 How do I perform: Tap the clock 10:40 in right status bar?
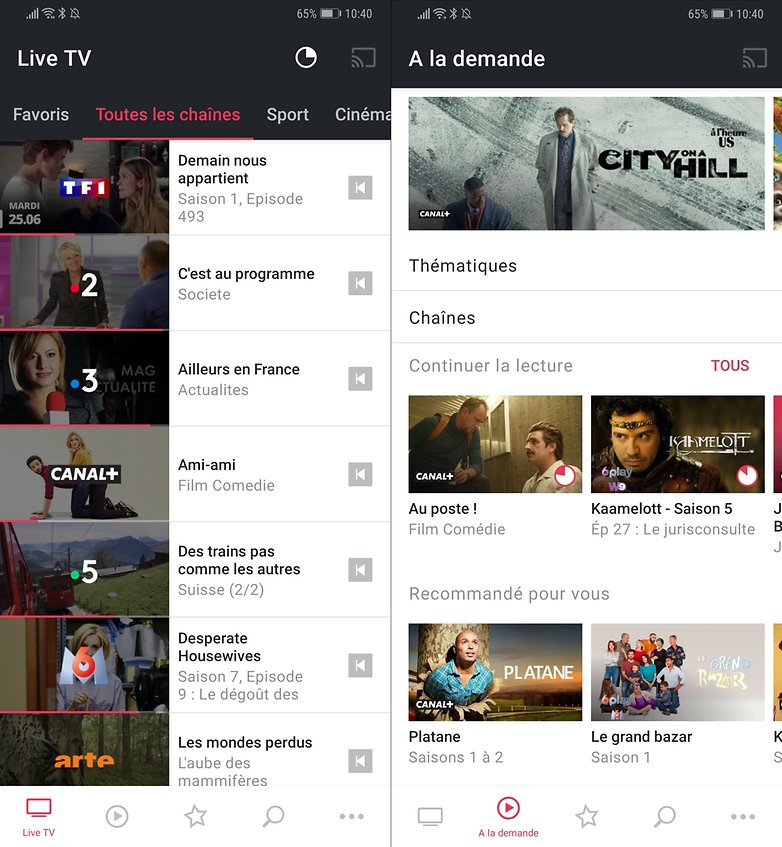click(x=750, y=14)
